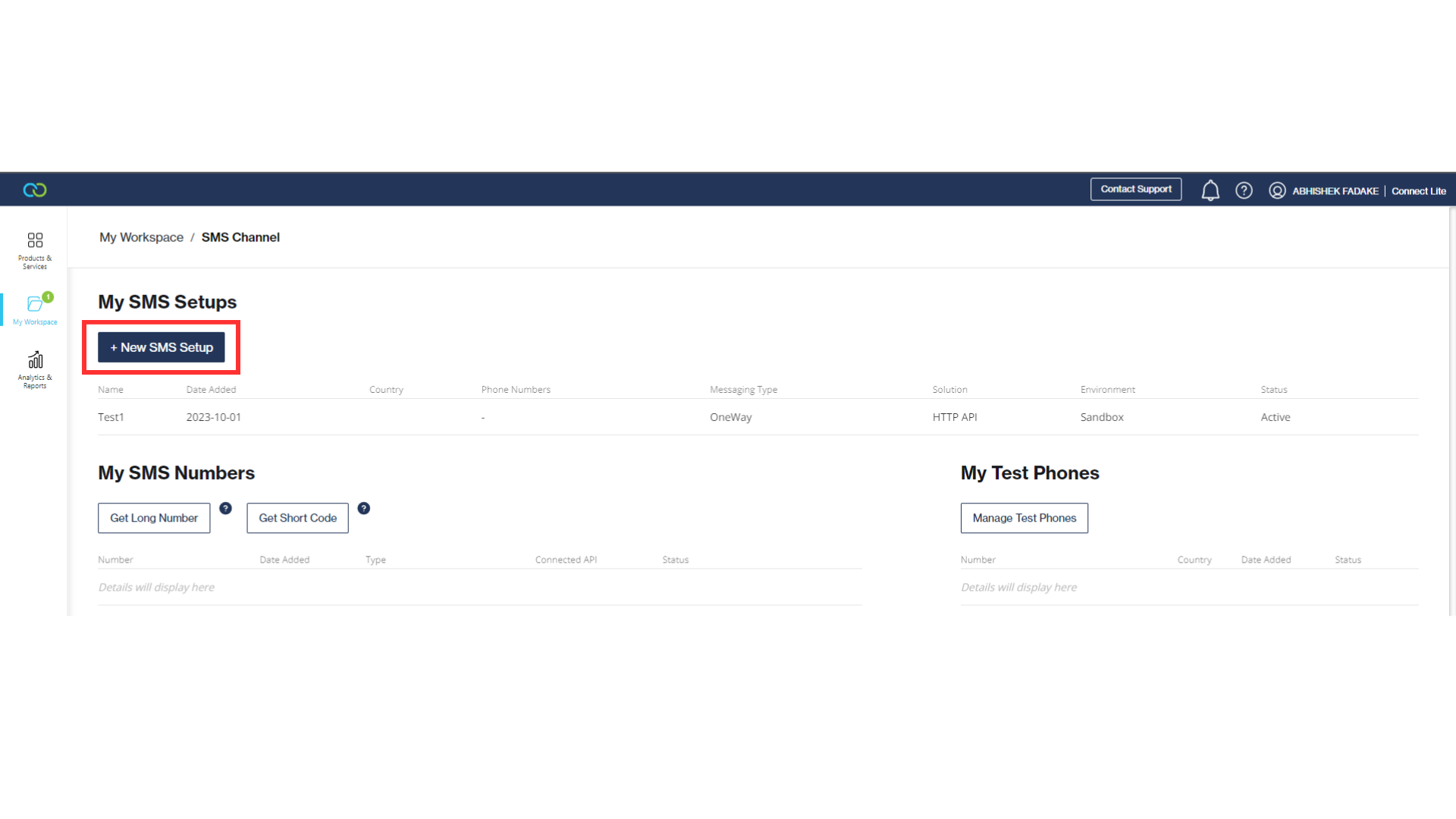This screenshot has width=1456, height=819.
Task: Click Connect Lite in the top bar
Action: (x=1418, y=191)
